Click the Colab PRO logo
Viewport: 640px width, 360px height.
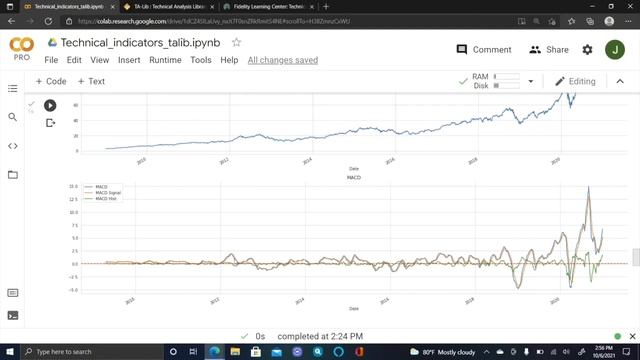coord(22,49)
